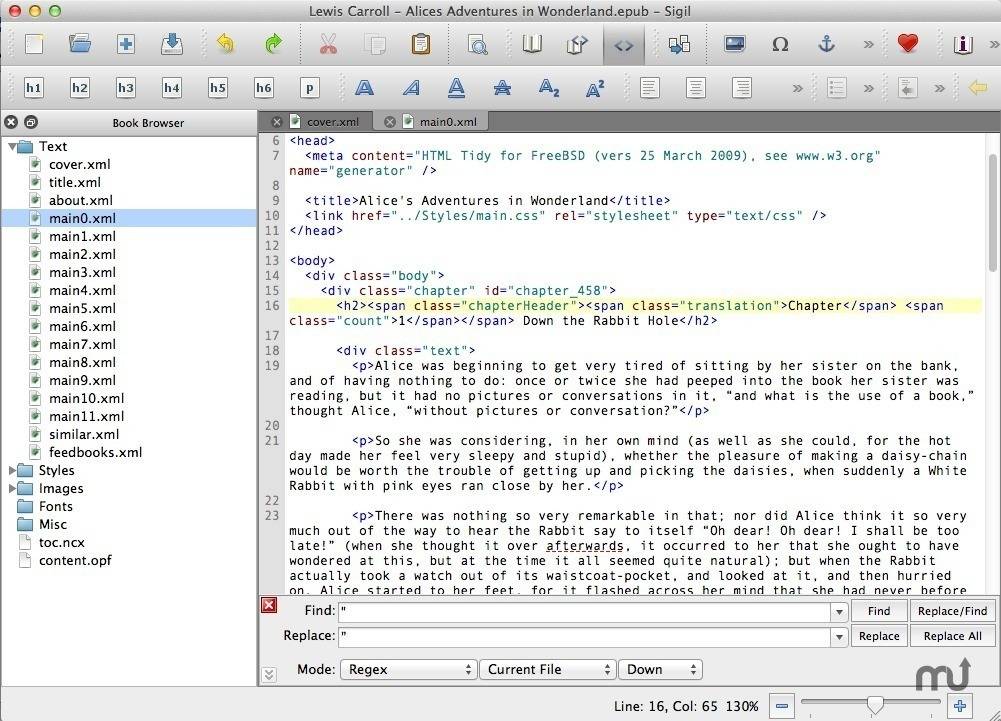Show more main toolbar items after anchor
Viewport: 1001px width, 721px height.
(868, 45)
